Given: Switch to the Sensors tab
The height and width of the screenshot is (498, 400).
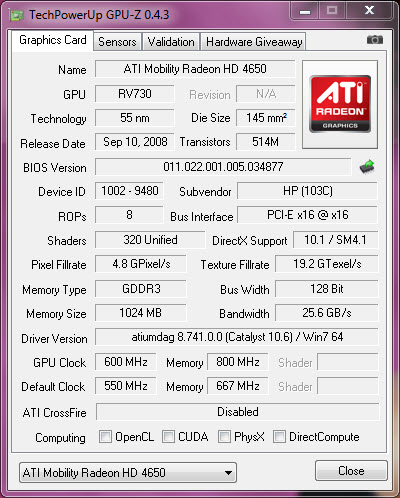Looking at the screenshot, I should [117, 42].
